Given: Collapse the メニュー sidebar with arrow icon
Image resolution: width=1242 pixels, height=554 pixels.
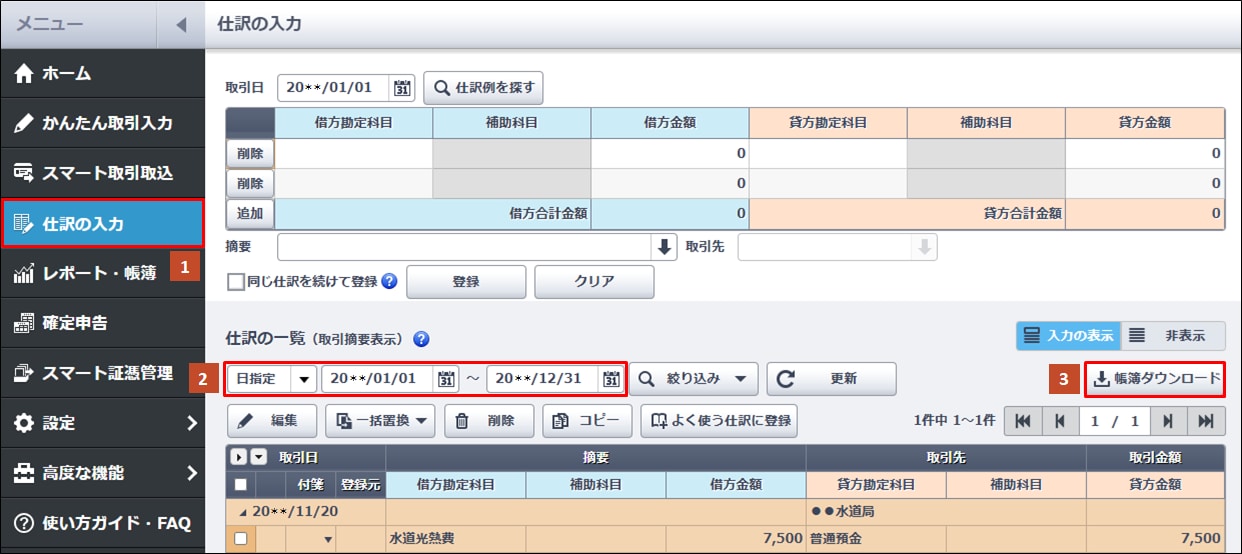Looking at the screenshot, I should pos(181,24).
